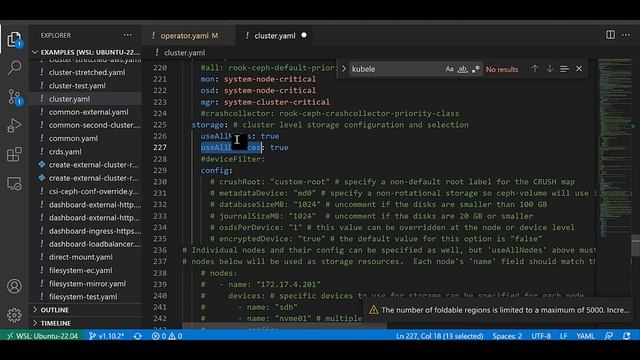This screenshot has width=640, height=360.
Task: Click the v1.10.2* branch in status bar
Action: pos(106,336)
